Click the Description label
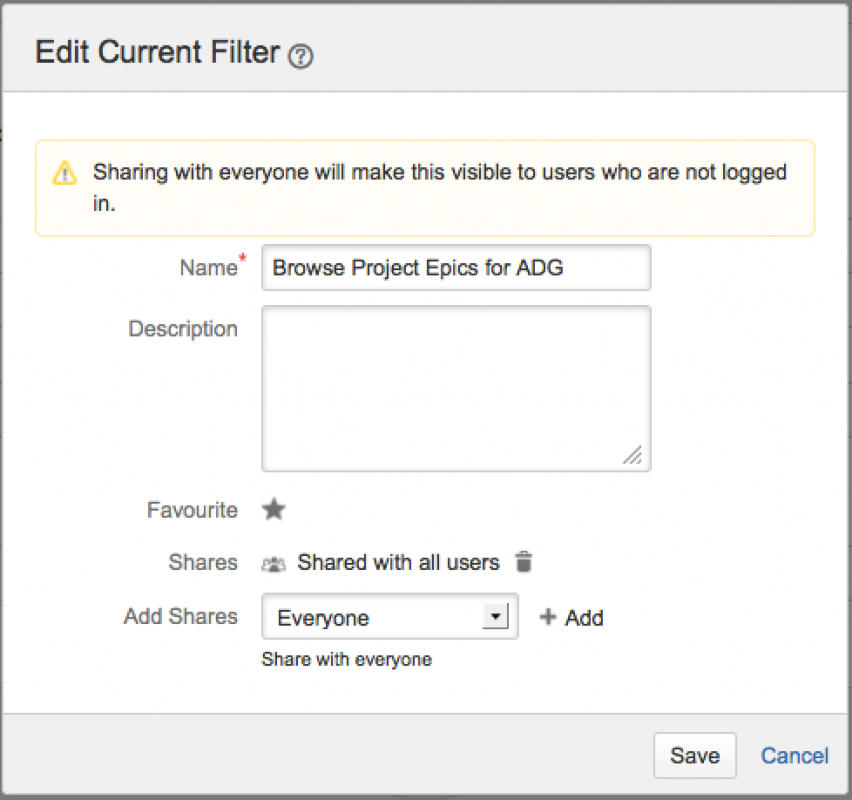The image size is (852, 800). click(x=183, y=329)
